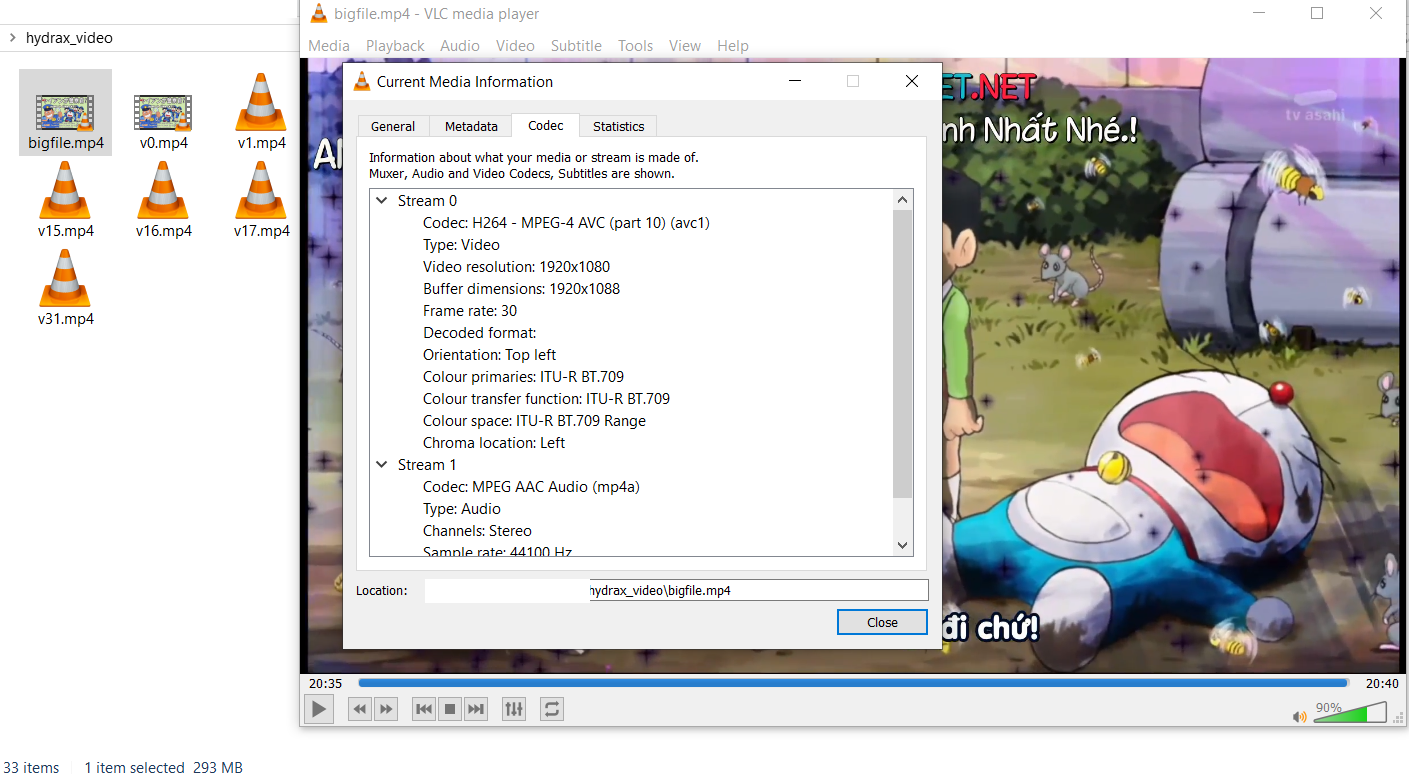Image resolution: width=1409 pixels, height=780 pixels.
Task: Stop playback with the stop button
Action: [x=450, y=709]
